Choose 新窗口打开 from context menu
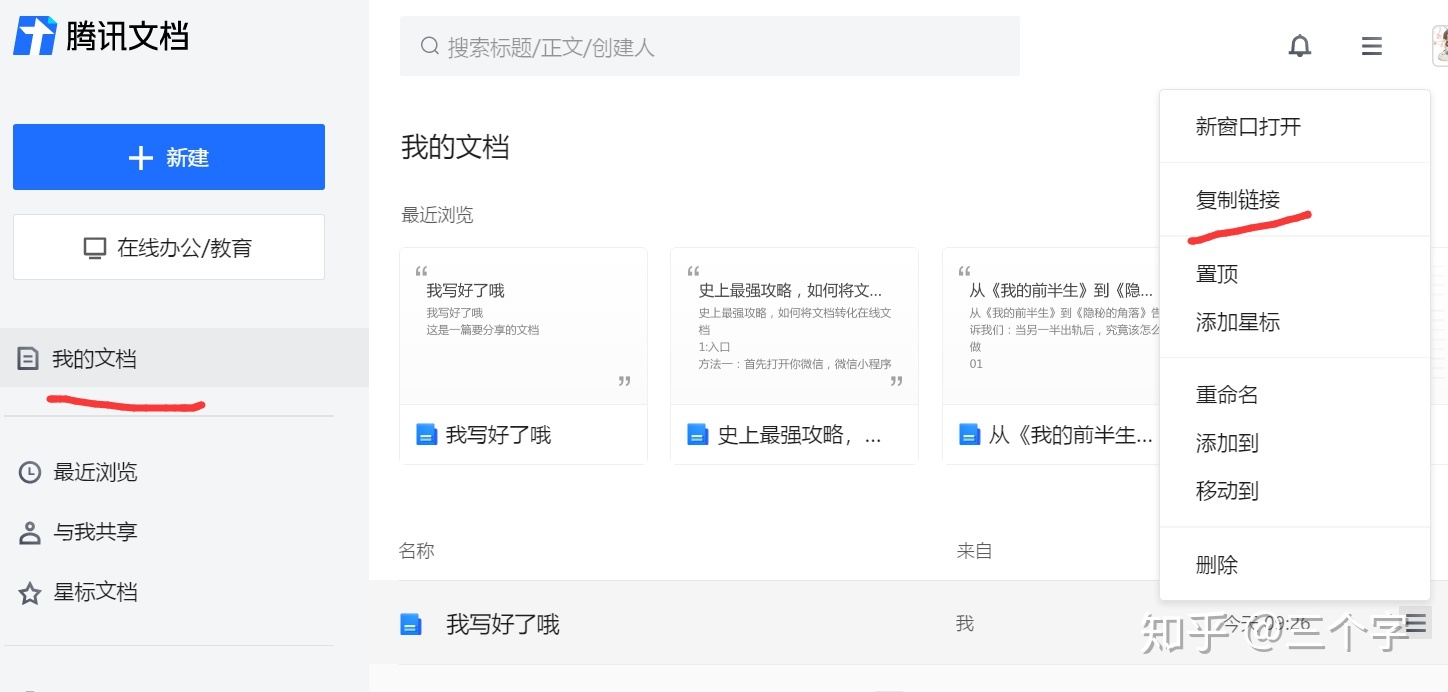This screenshot has height=692, width=1448. pos(1248,127)
